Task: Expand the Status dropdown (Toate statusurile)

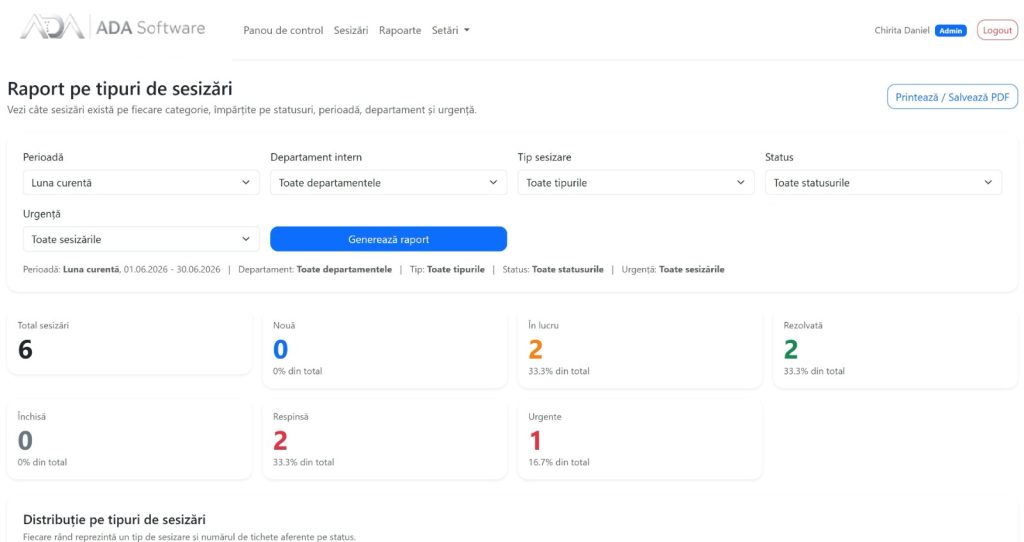Action: (x=883, y=183)
